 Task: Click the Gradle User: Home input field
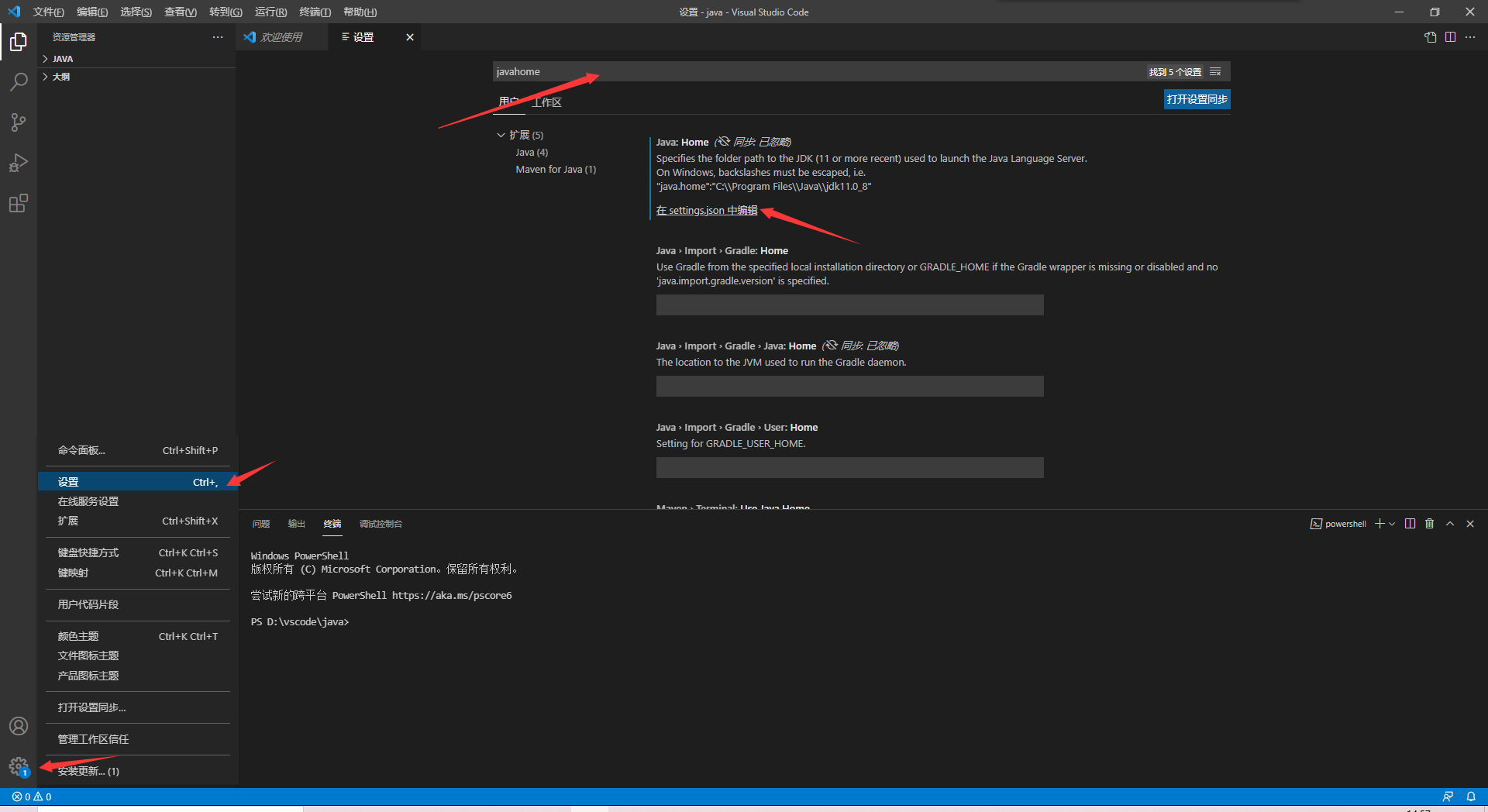click(850, 468)
